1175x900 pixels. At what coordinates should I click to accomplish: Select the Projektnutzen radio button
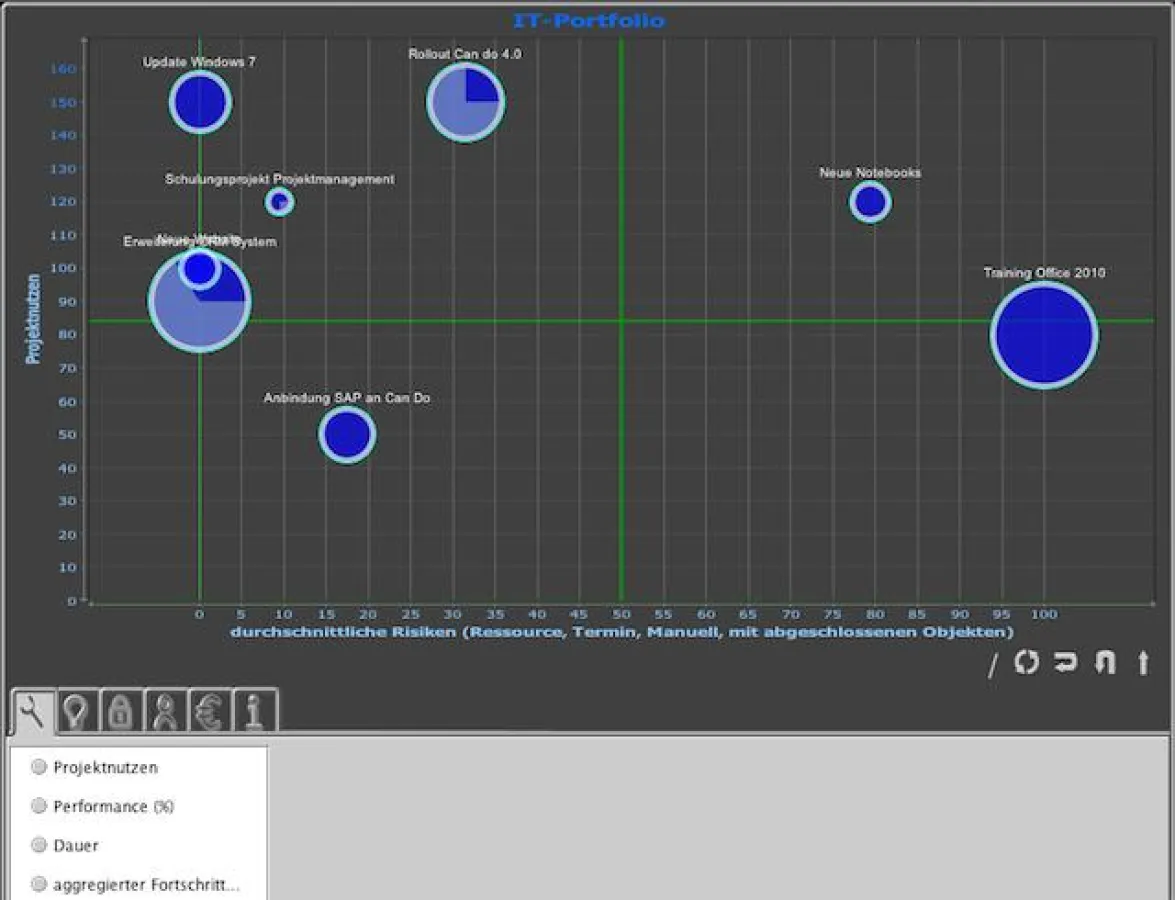39,766
